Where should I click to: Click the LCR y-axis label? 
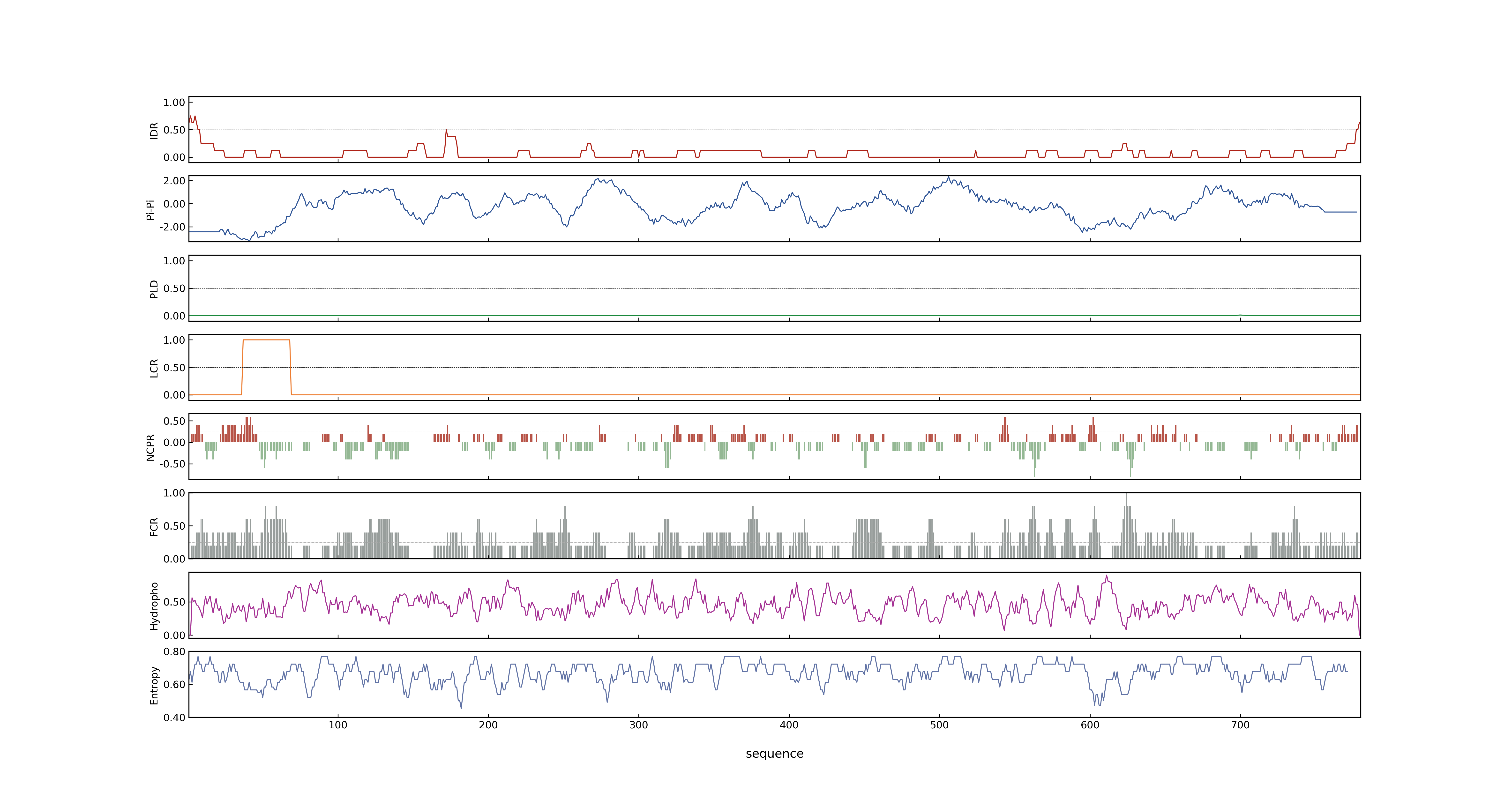(x=154, y=368)
